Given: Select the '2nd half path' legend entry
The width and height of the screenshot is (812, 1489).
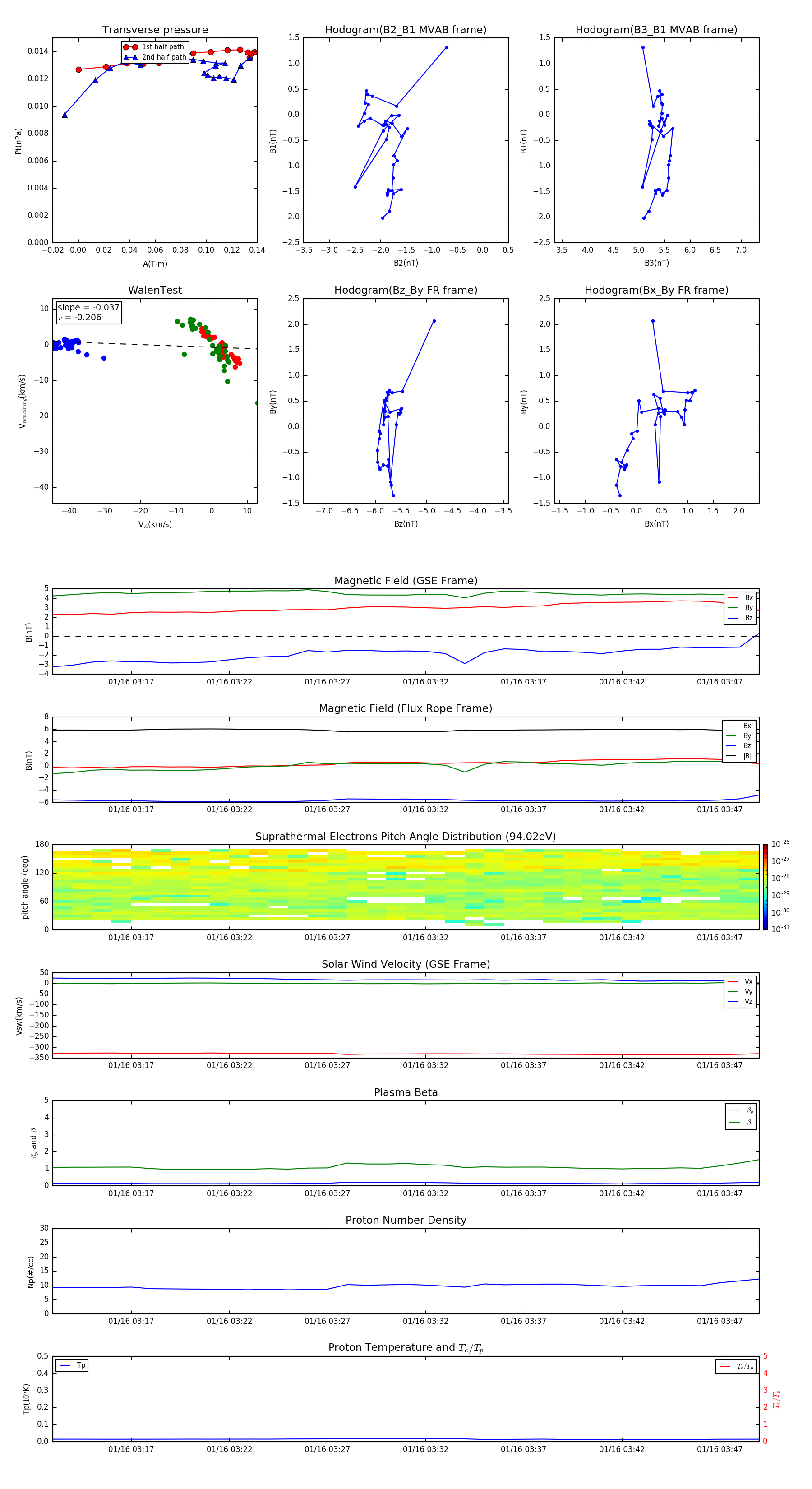Looking at the screenshot, I should [154, 57].
